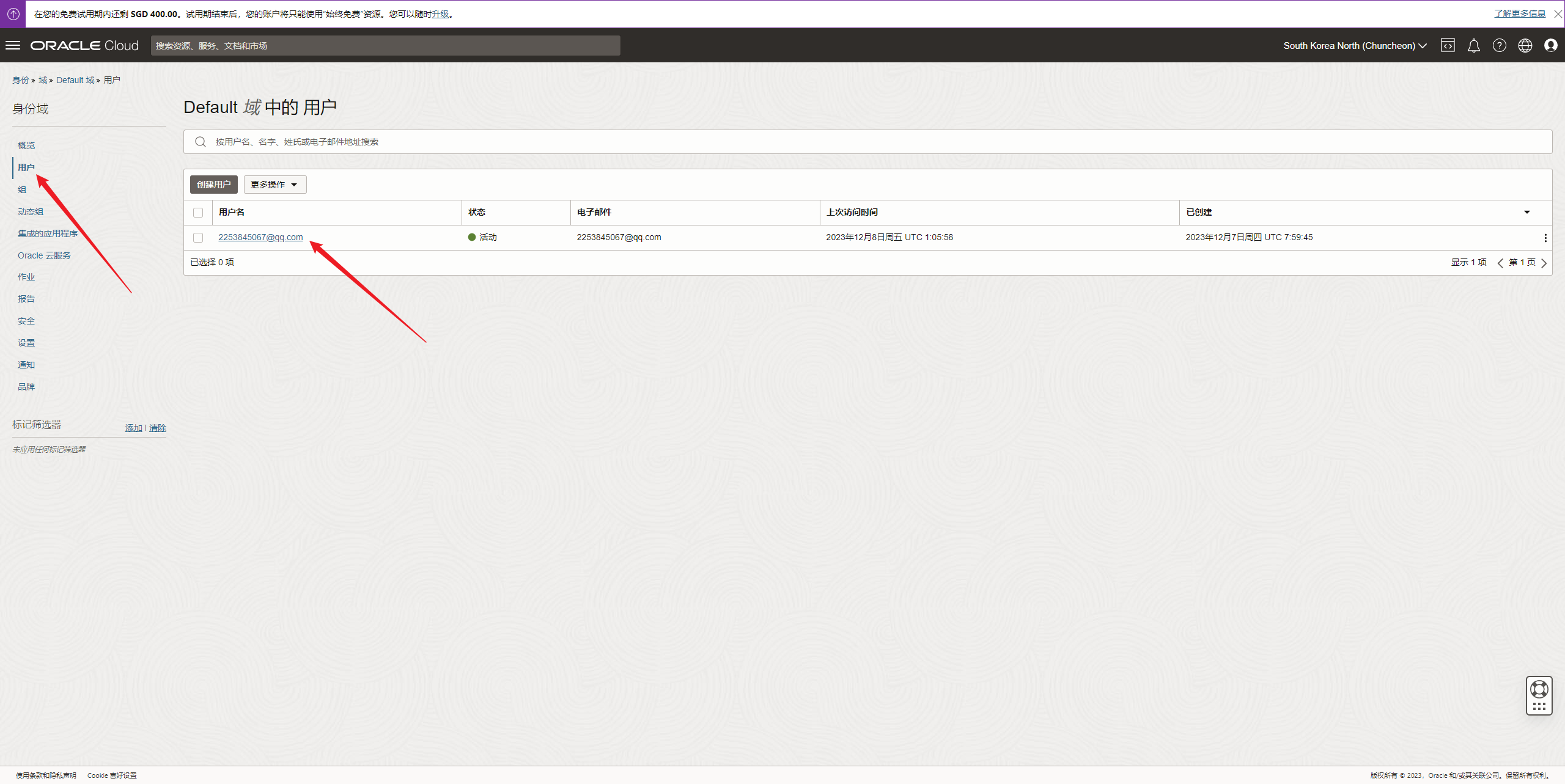Open the Cloud Shell developer tools icon

(1447, 45)
